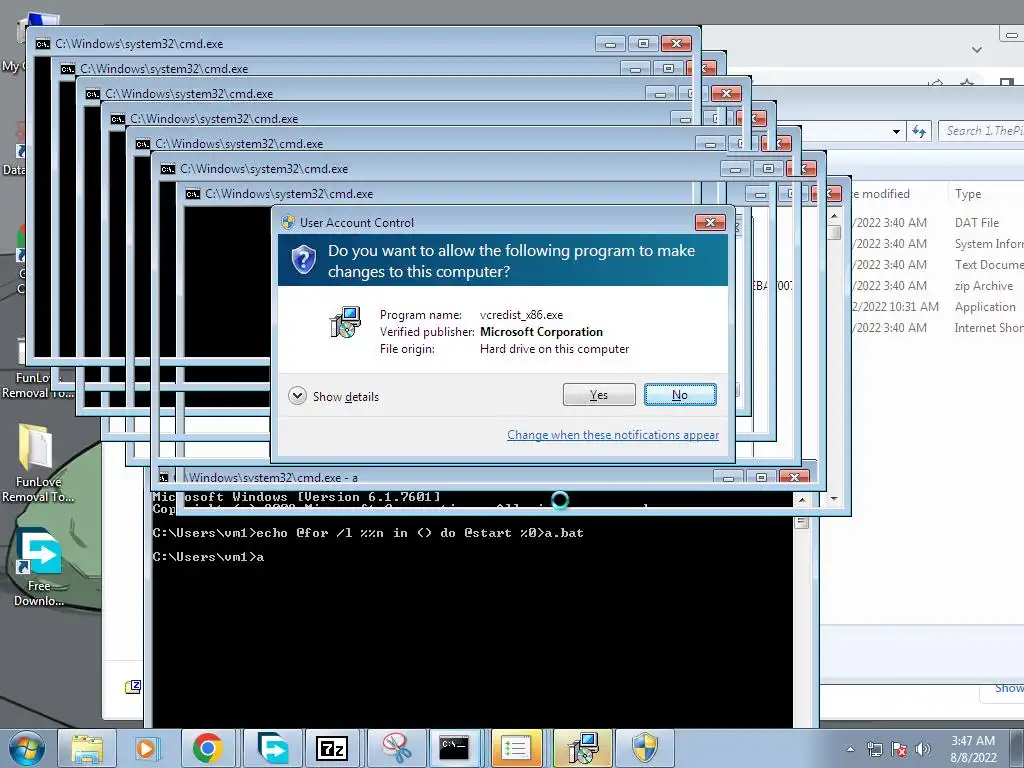Select the System Information row in Explorer
This screenshot has width=1024, height=768.
click(937, 244)
